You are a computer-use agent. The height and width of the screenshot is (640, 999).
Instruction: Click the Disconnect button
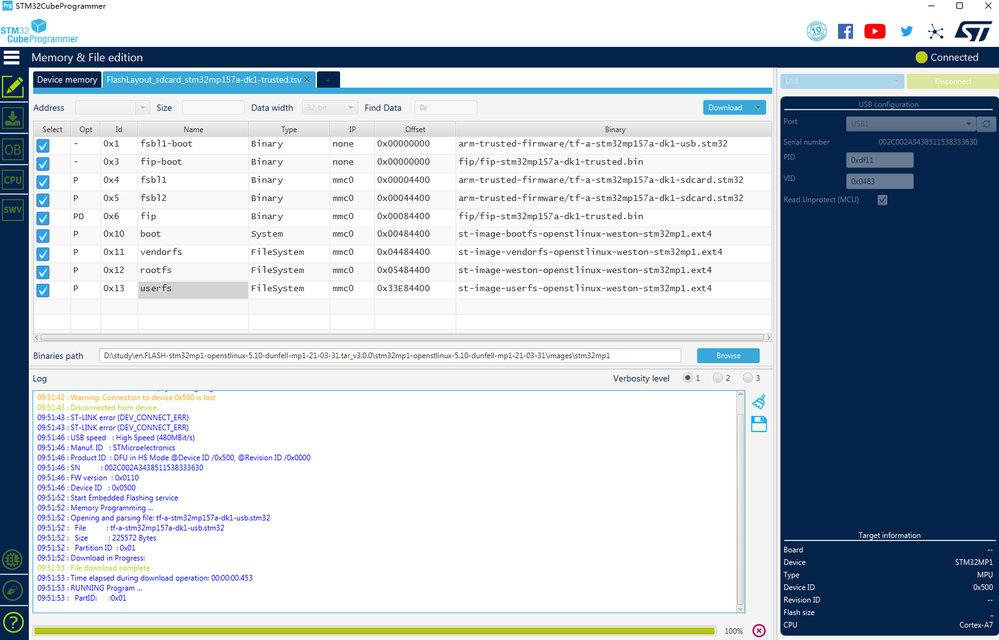click(952, 82)
